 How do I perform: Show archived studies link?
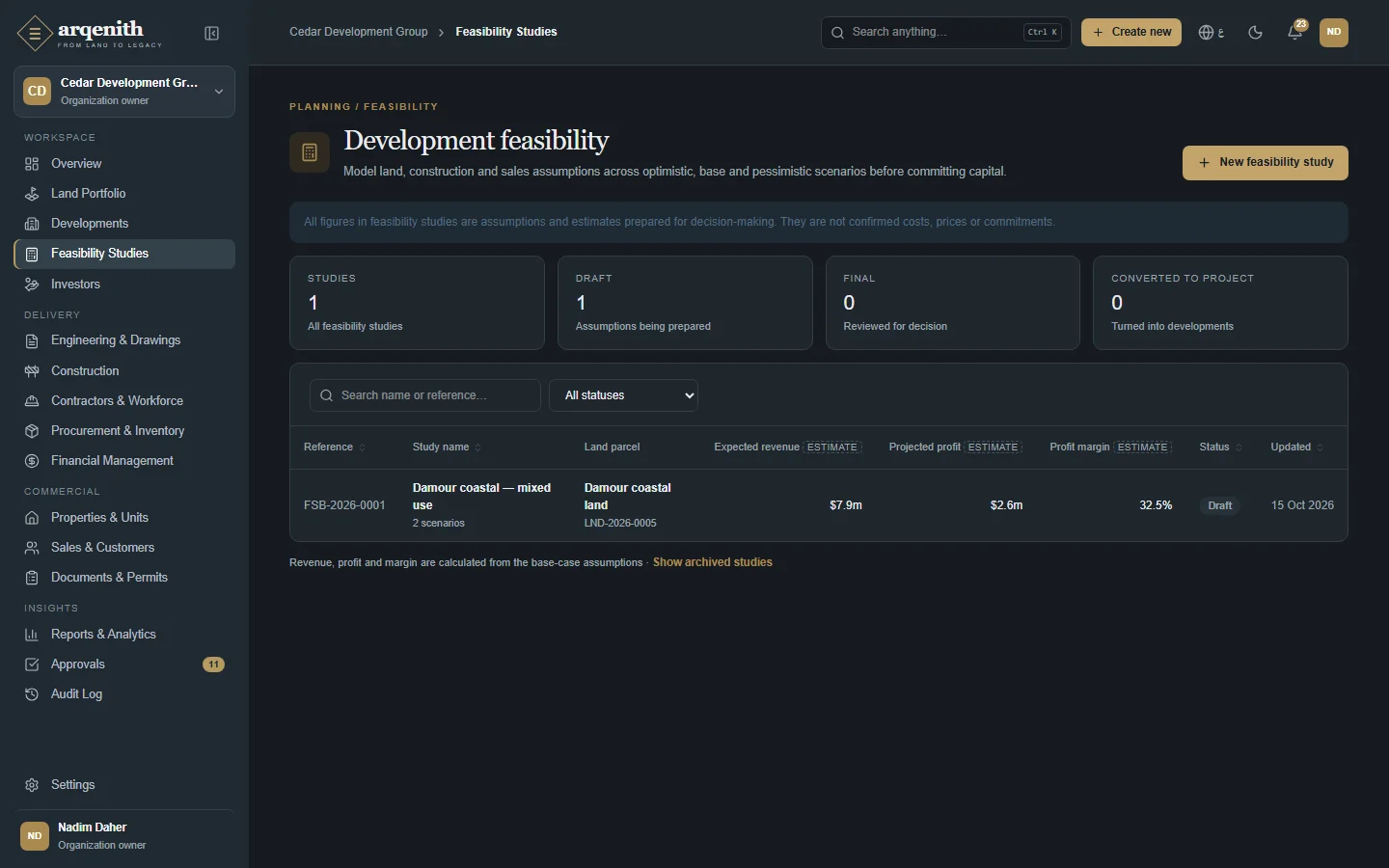coord(713,562)
